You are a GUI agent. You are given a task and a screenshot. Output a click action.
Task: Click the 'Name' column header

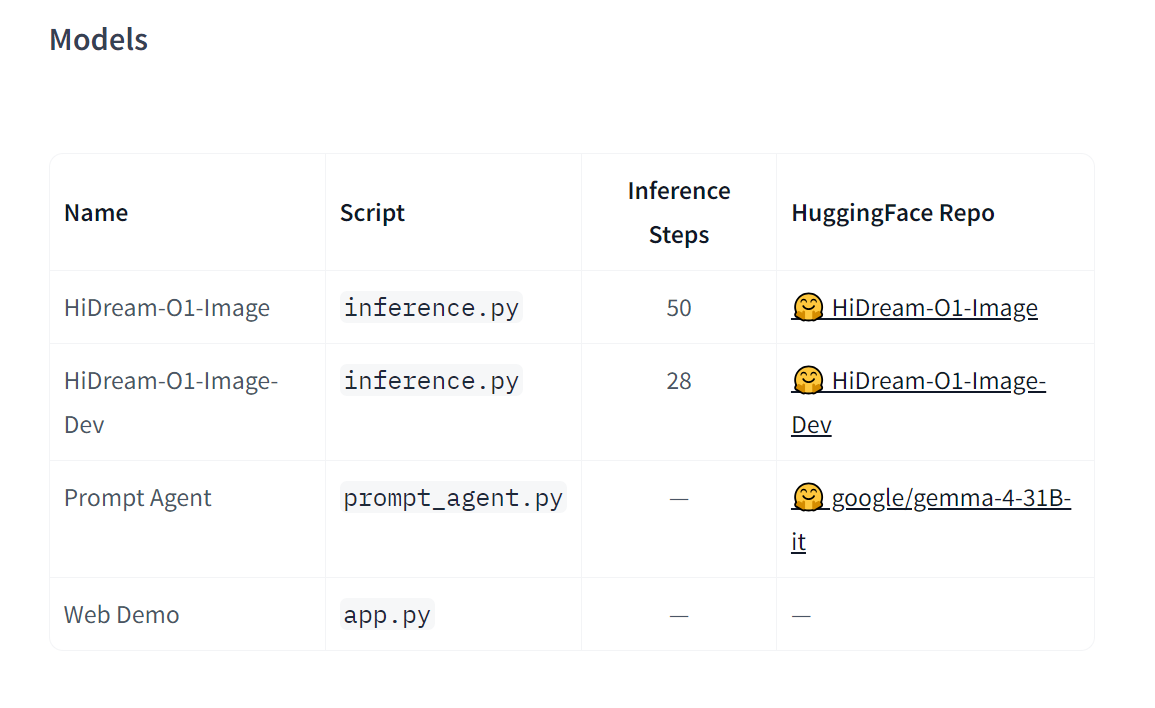click(x=96, y=213)
